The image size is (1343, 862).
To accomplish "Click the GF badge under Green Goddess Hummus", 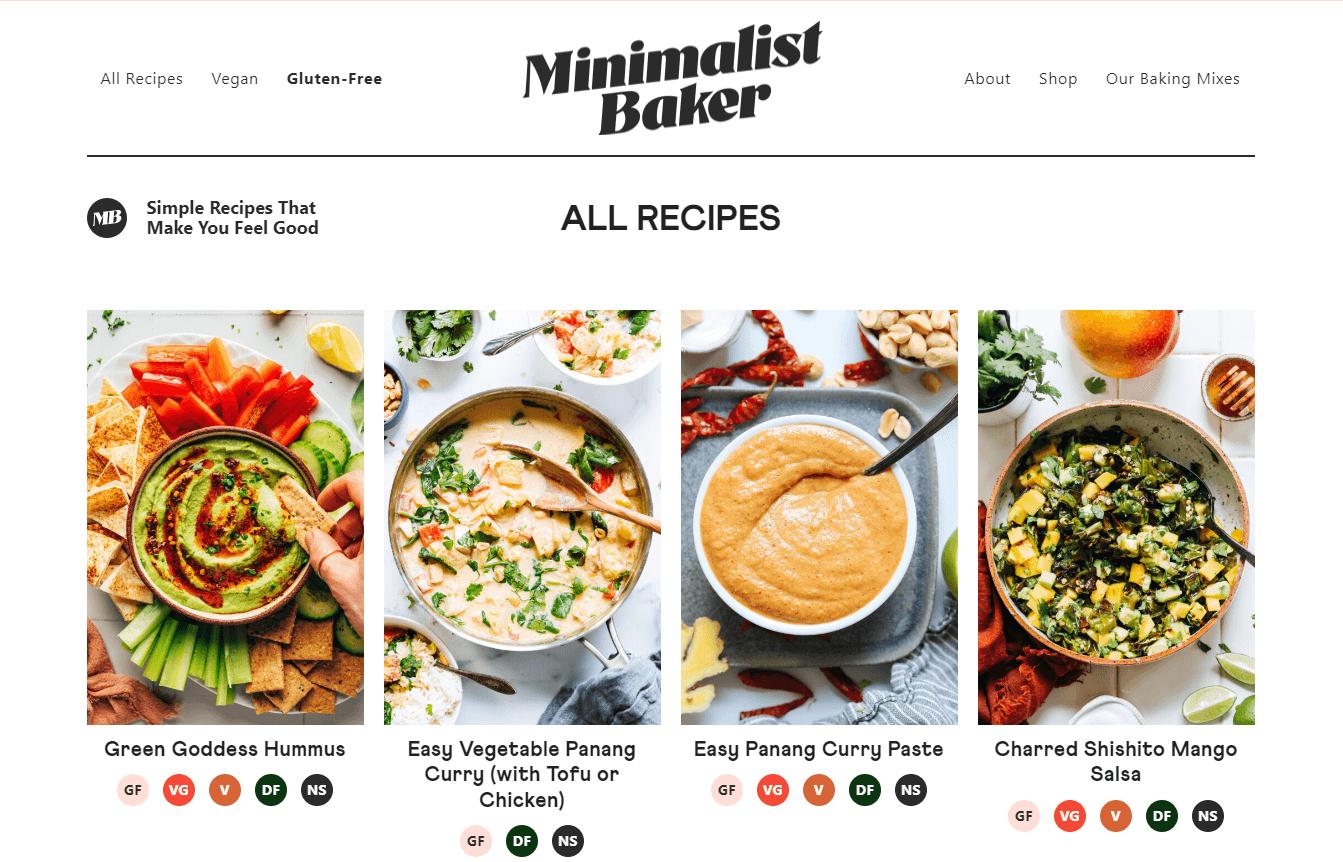I will (x=133, y=790).
